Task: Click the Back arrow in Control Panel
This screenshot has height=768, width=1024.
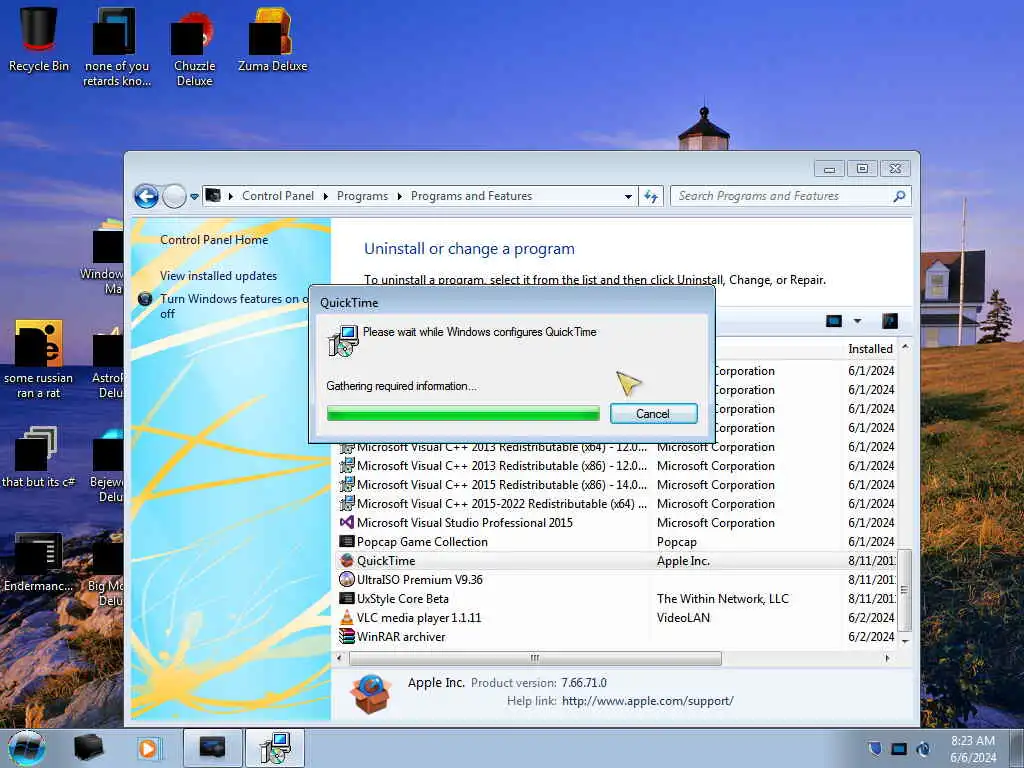Action: 146,196
